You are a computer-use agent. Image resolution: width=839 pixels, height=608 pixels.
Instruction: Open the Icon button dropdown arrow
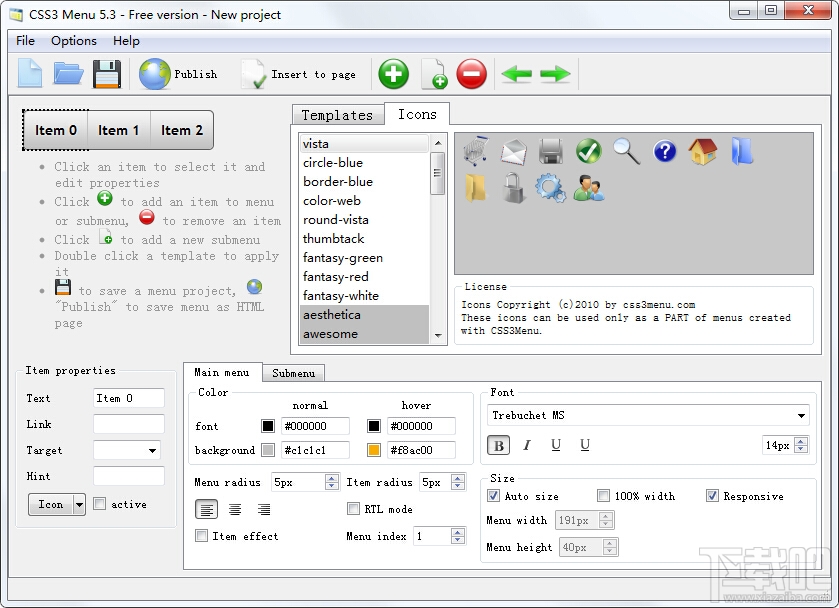[x=79, y=504]
